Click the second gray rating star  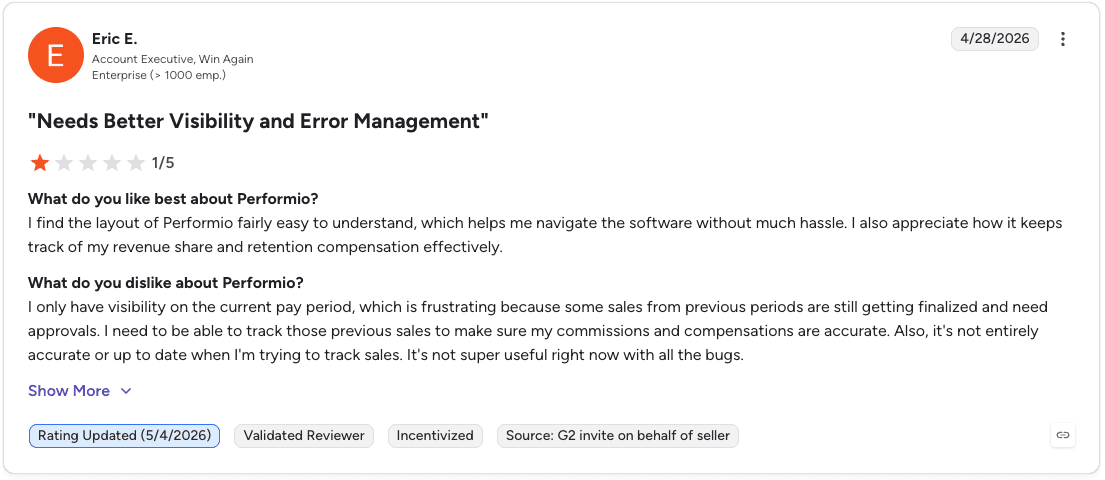pyautogui.click(x=64, y=164)
